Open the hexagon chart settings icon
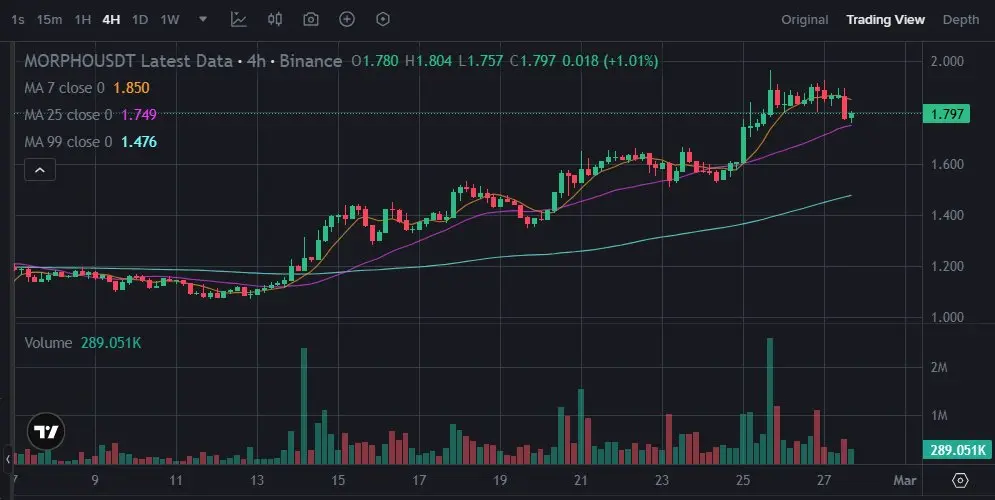Image resolution: width=995 pixels, height=500 pixels. 383,19
